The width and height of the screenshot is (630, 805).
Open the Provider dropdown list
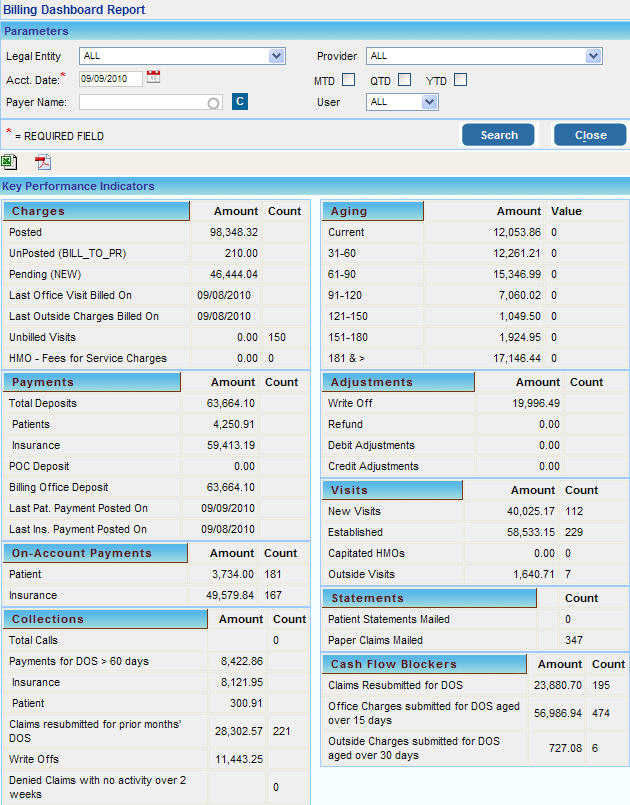pyautogui.click(x=593, y=56)
